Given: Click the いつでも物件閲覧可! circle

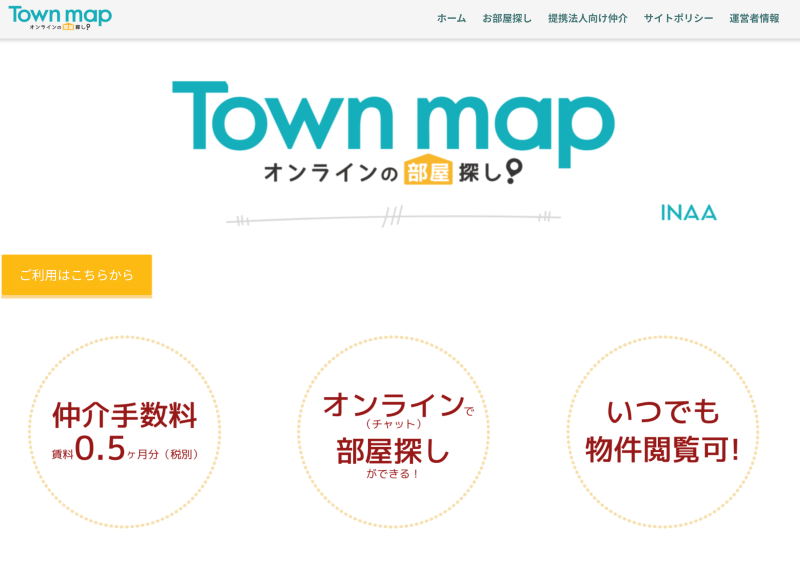Looking at the screenshot, I should [x=663, y=432].
